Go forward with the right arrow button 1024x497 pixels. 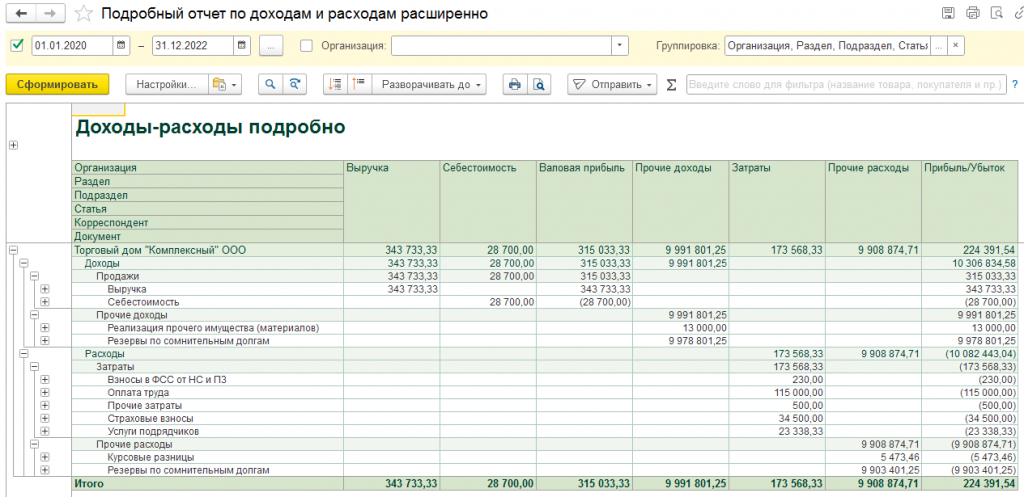point(50,13)
